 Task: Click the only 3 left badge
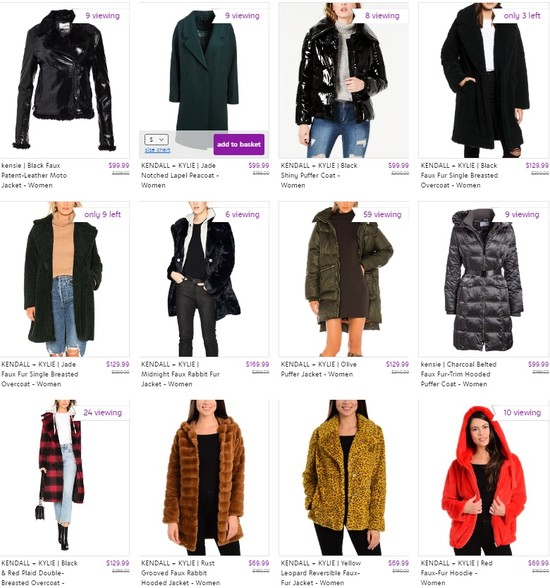(522, 16)
